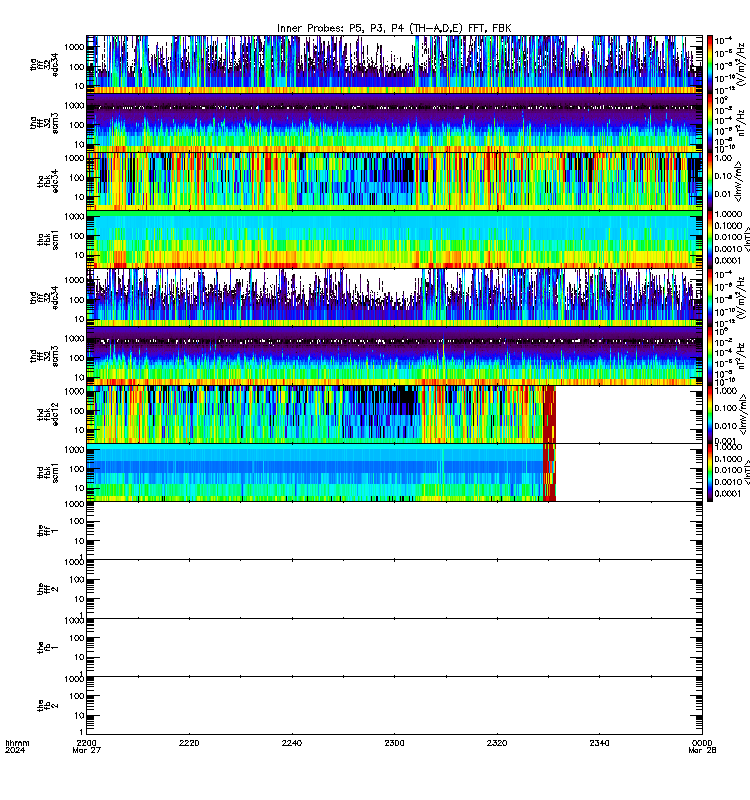Click inside the tha fff 32 scm3 spectrogram

[394, 123]
